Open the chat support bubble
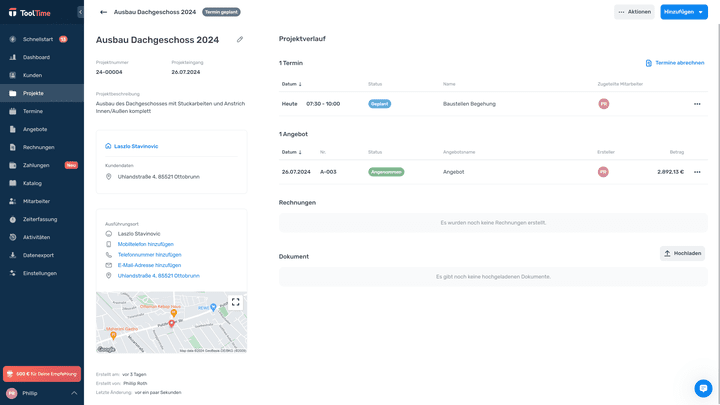 point(703,388)
